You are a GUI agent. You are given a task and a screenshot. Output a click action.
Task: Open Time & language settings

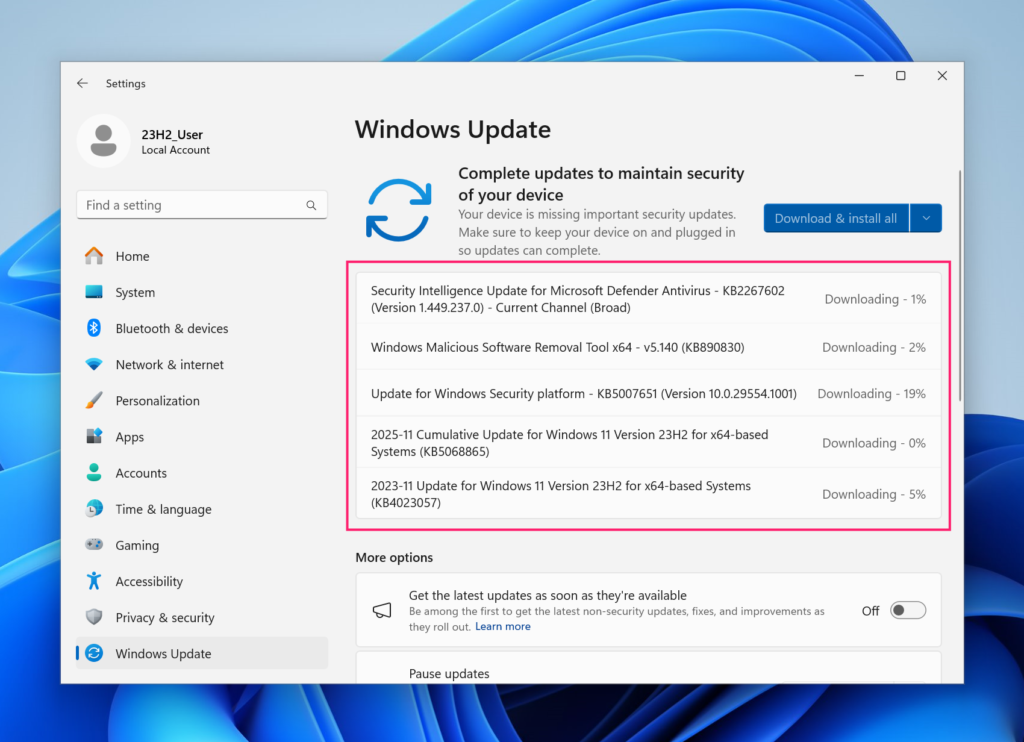202,509
